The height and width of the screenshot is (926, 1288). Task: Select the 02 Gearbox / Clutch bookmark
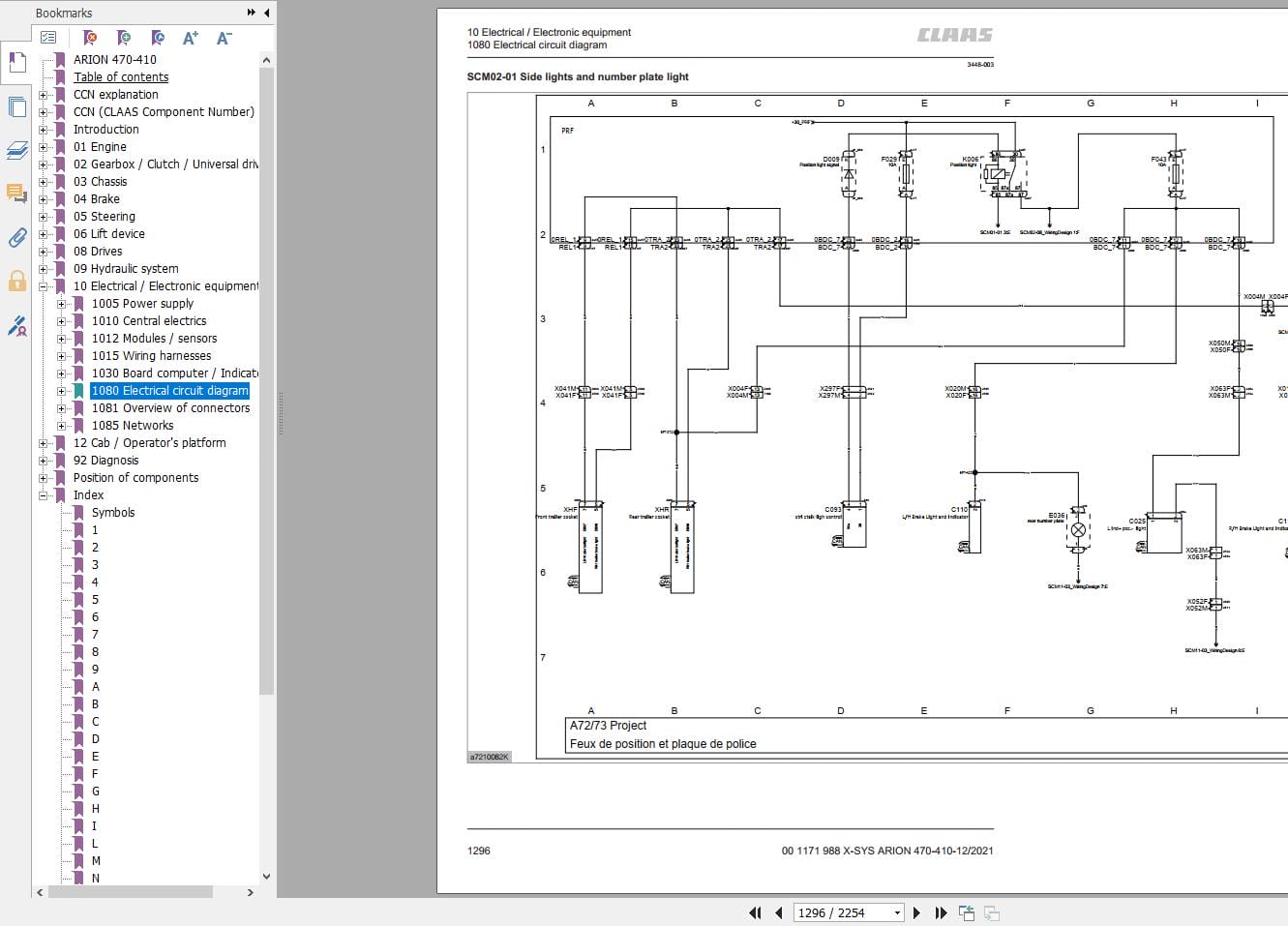(165, 164)
